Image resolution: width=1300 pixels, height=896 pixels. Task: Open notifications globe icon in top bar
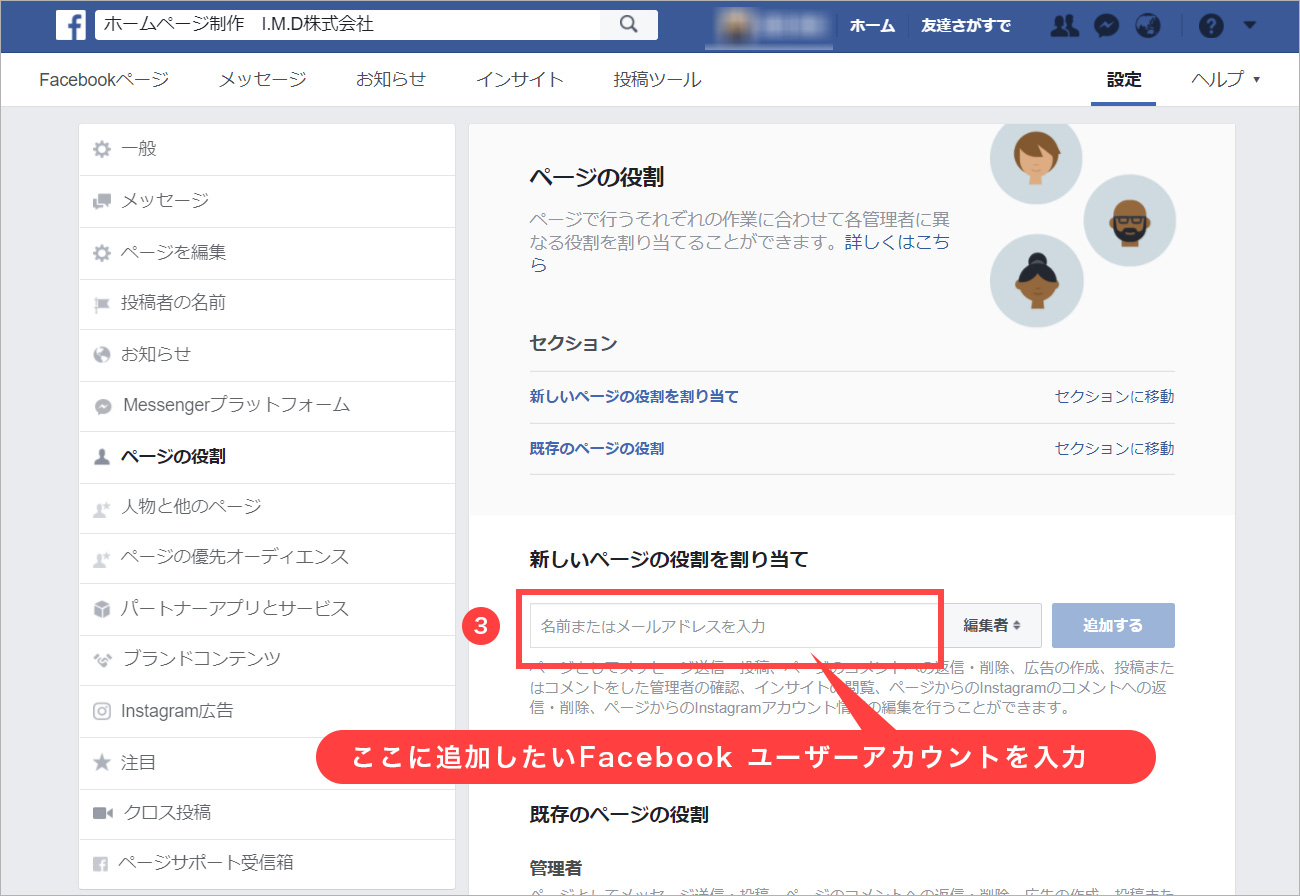(x=1147, y=26)
